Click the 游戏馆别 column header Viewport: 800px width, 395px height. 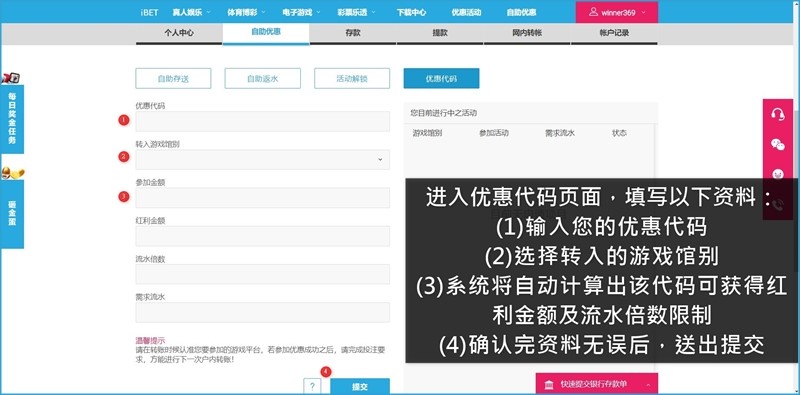click(x=427, y=133)
